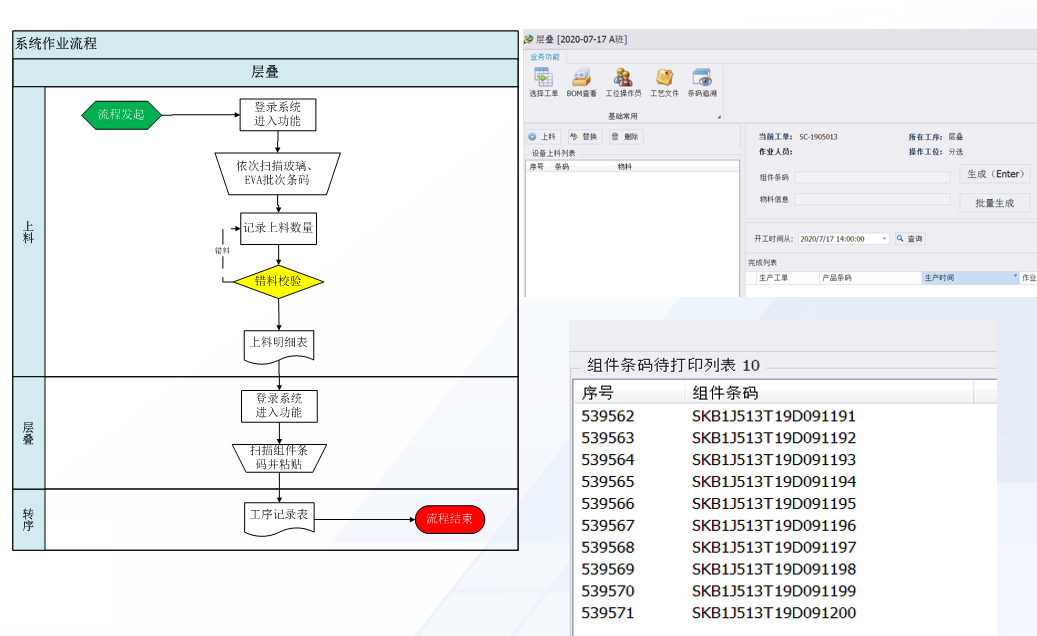Click the 产品条码 column header
The width and height of the screenshot is (1037, 636).
click(x=836, y=278)
